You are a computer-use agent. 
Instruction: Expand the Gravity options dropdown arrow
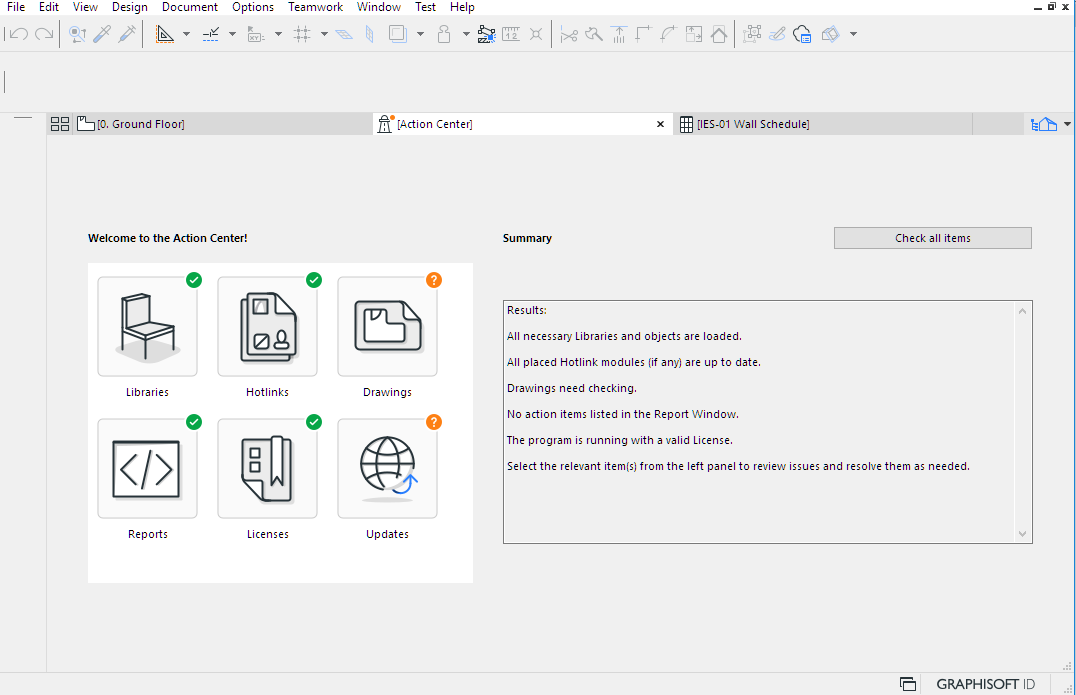tap(466, 34)
